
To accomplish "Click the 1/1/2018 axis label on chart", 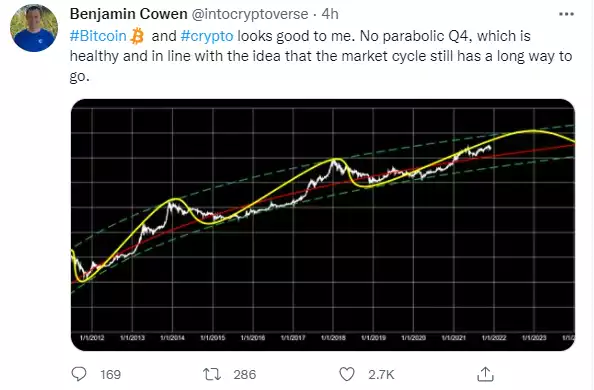I will click(x=333, y=338).
